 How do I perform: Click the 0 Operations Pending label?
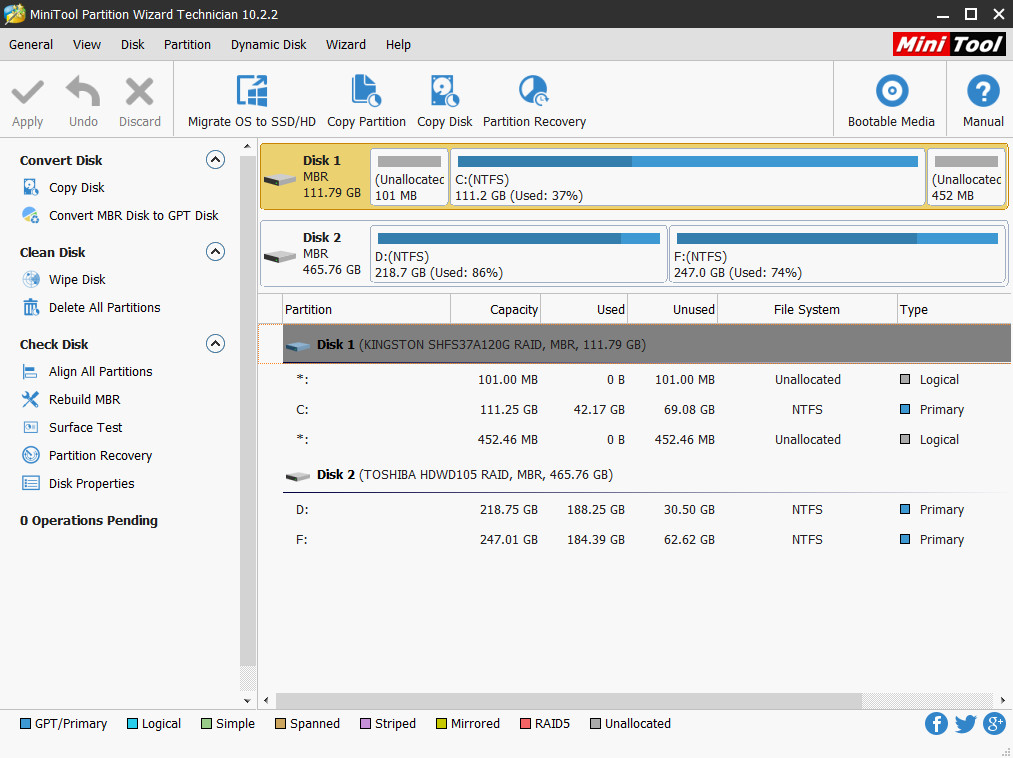click(x=89, y=521)
